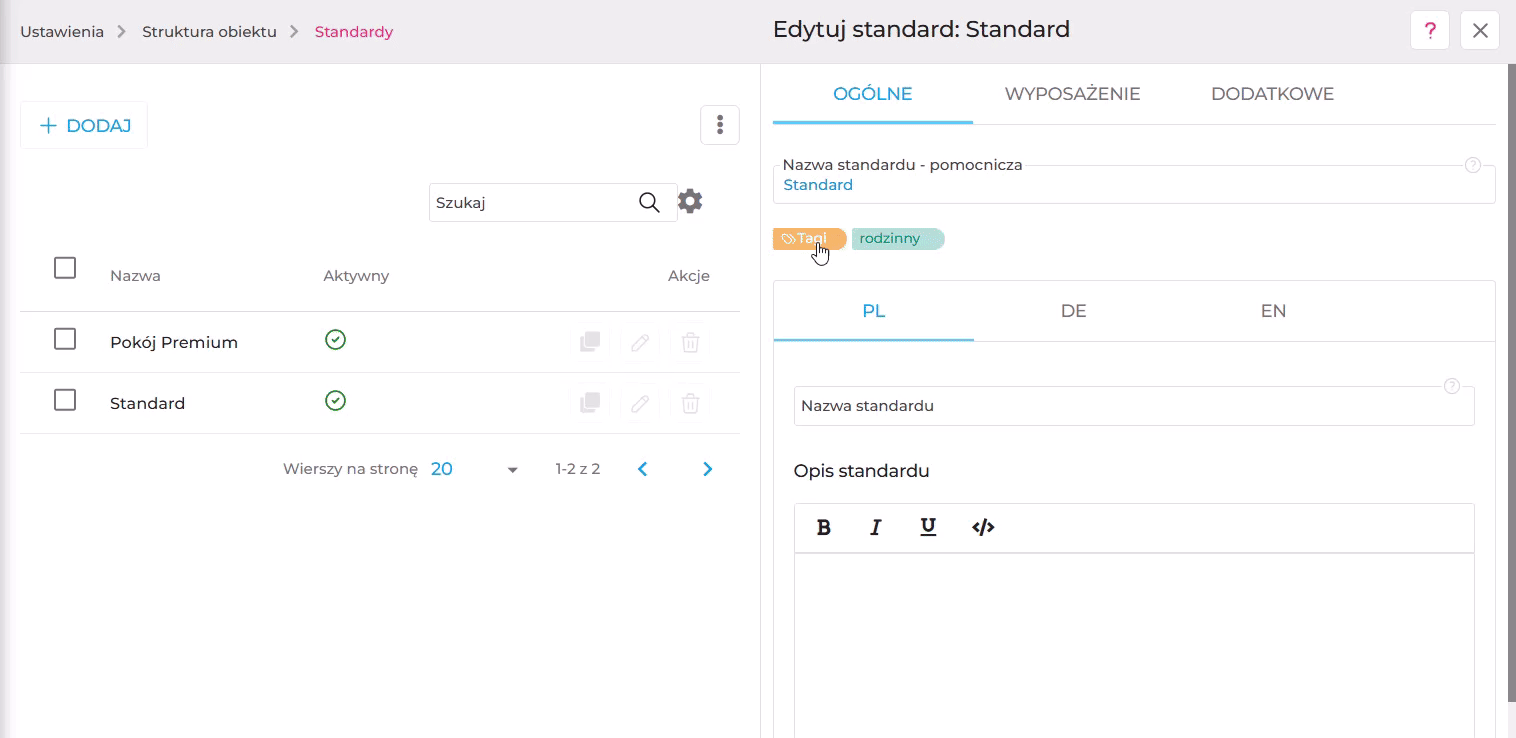Select the PL language tab
The width and height of the screenshot is (1516, 738).
tap(874, 311)
